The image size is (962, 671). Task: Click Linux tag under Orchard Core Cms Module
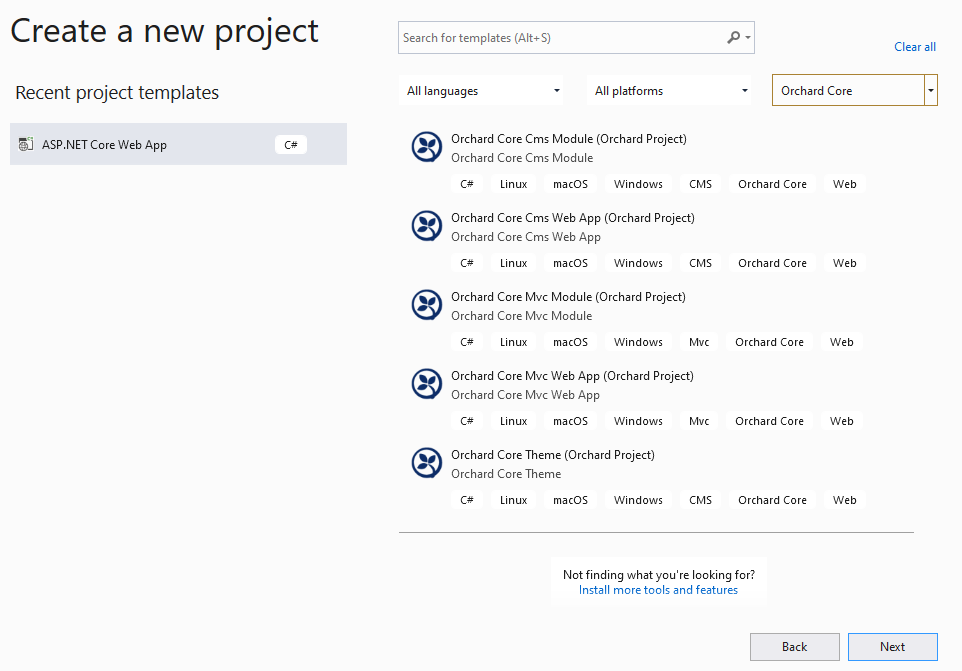514,184
